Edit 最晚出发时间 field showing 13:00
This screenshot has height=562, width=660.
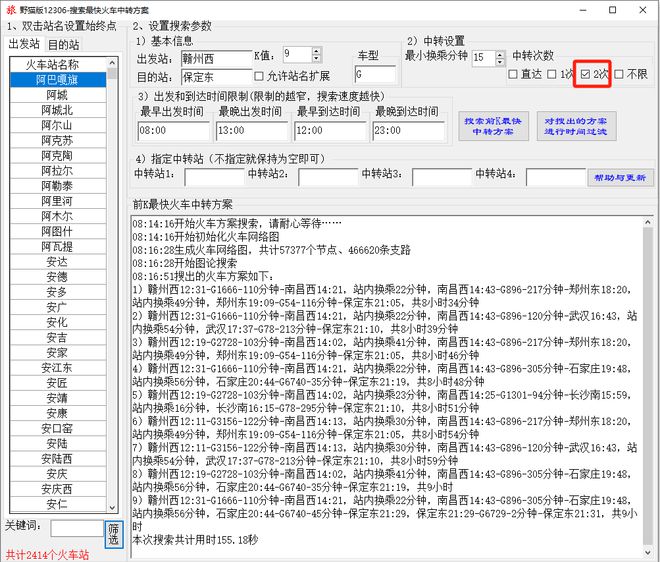tap(252, 131)
